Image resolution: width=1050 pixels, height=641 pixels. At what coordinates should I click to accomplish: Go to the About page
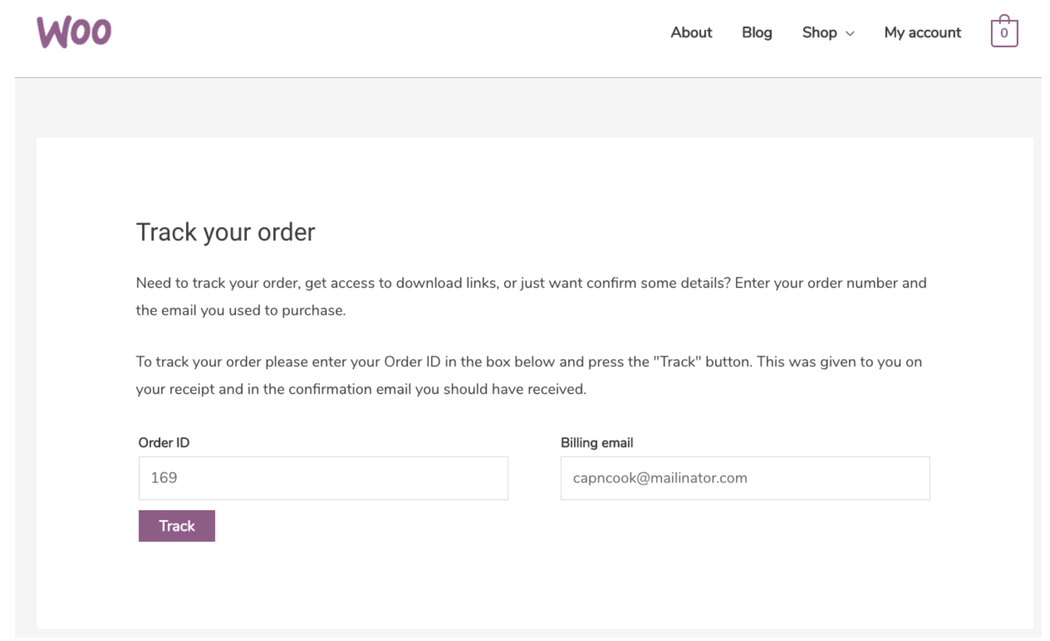tap(691, 33)
